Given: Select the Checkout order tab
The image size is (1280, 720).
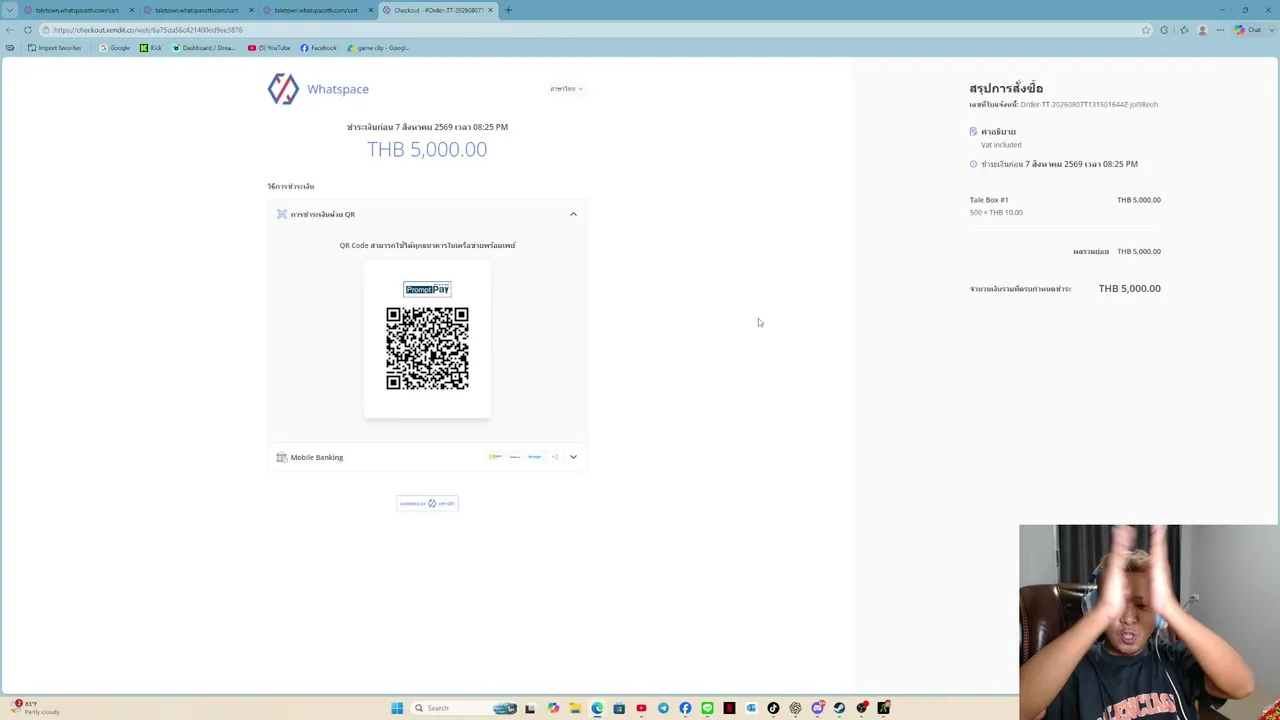Looking at the screenshot, I should tap(436, 10).
